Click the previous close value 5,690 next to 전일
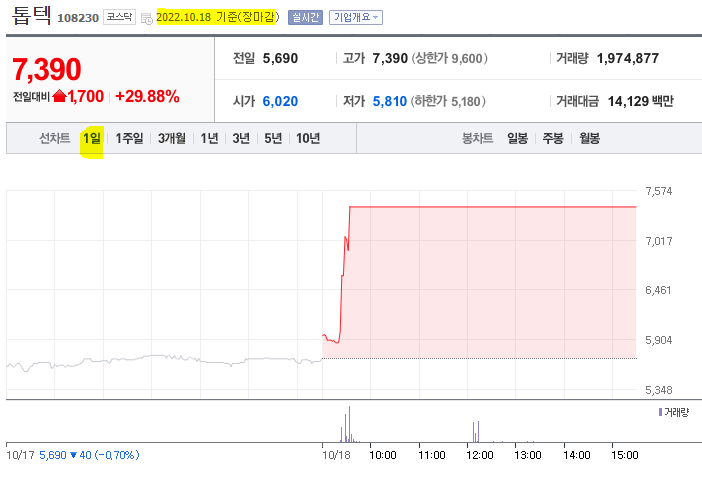Screen dimensions: 702x478 [280, 59]
